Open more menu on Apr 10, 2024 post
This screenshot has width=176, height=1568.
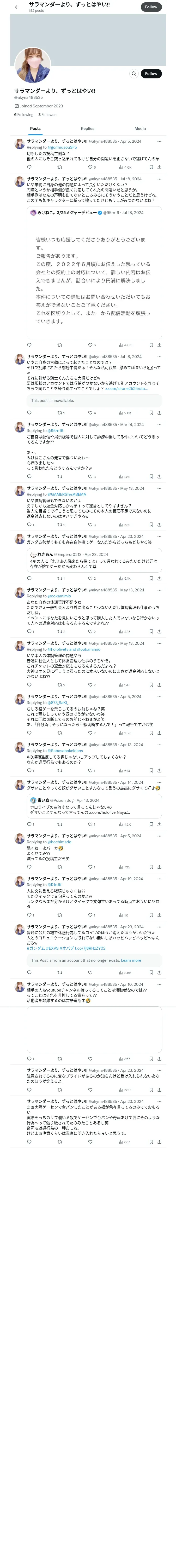point(159,984)
